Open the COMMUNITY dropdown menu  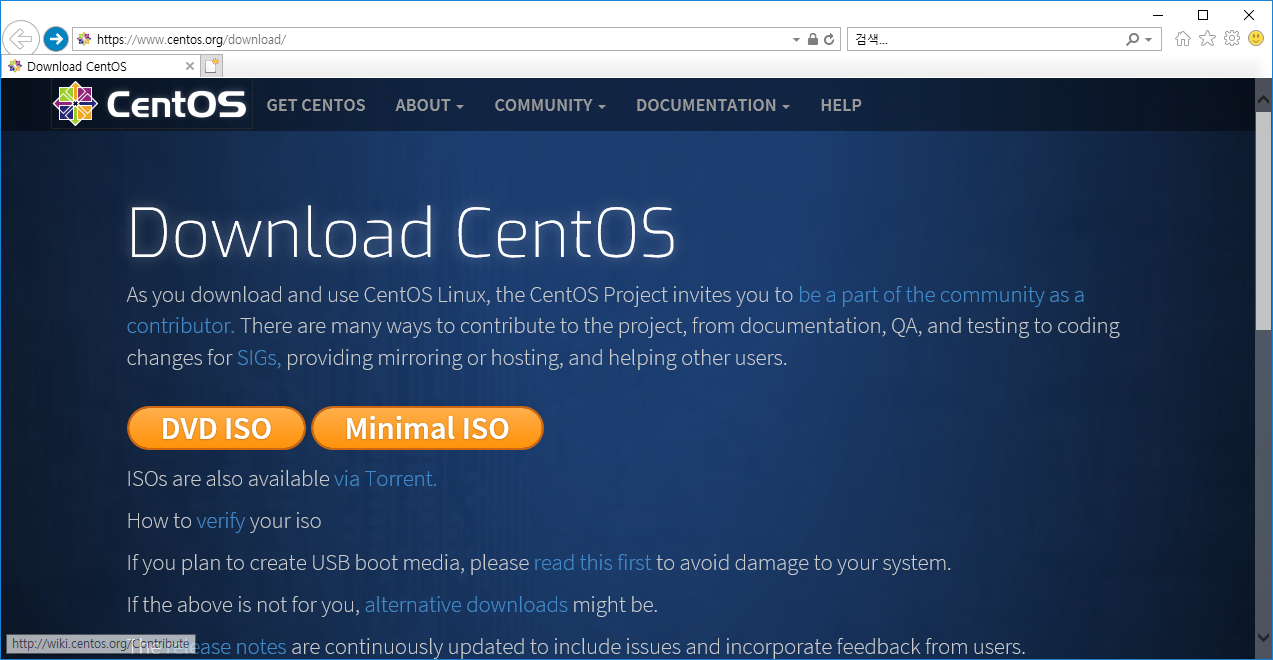click(x=550, y=105)
